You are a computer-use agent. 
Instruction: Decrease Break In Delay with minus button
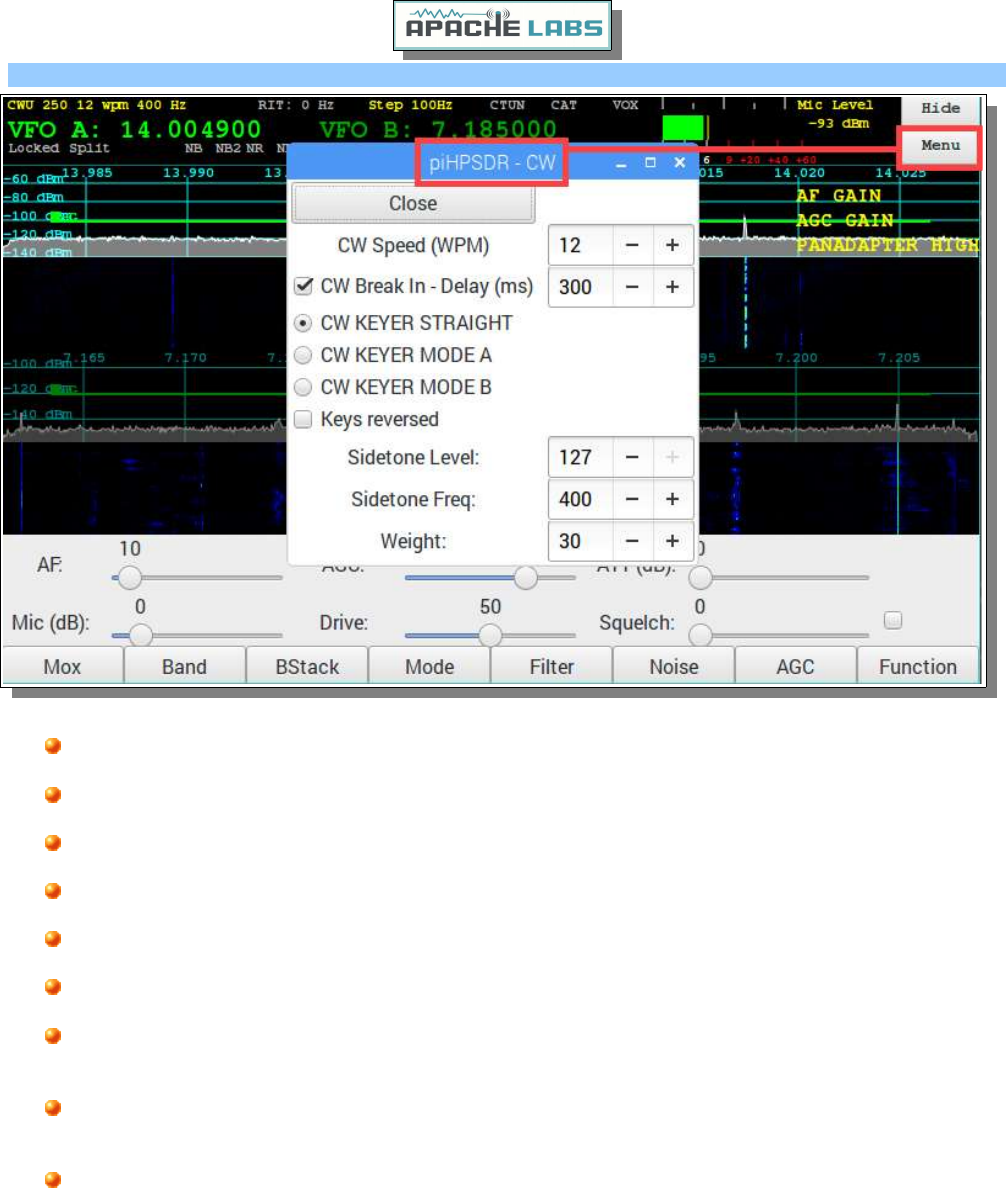click(632, 287)
